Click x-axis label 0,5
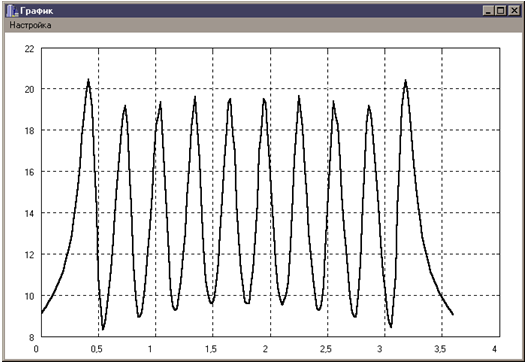This screenshot has width=526, height=363. [97, 349]
